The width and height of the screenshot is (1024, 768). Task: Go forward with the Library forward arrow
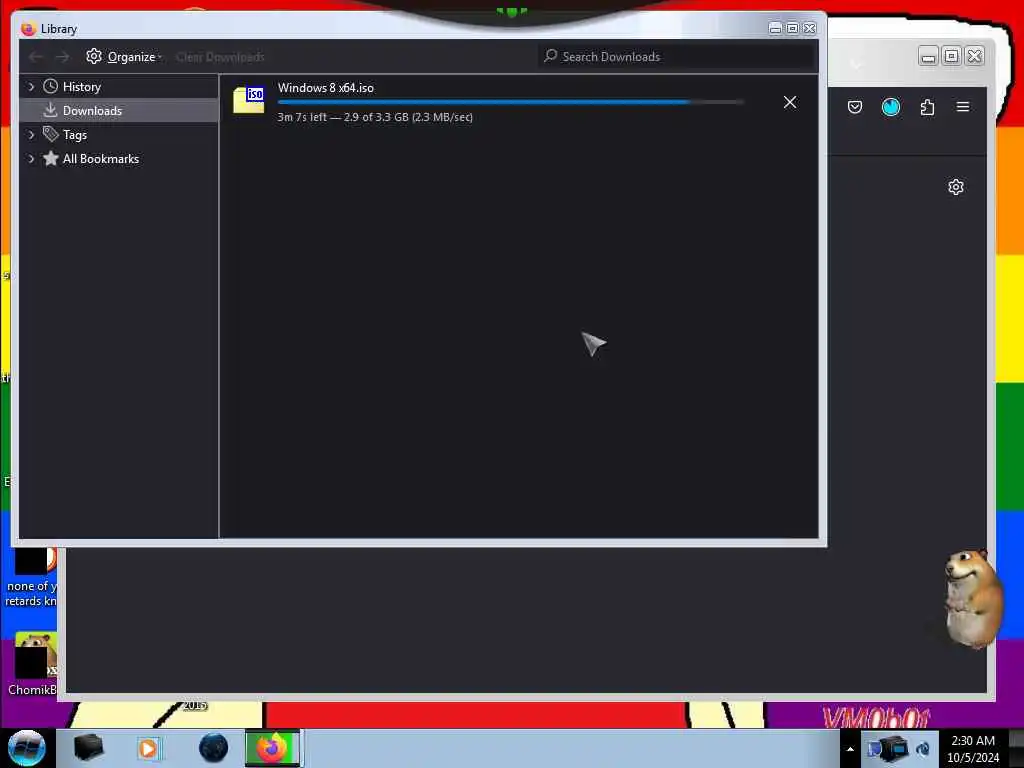[63, 57]
